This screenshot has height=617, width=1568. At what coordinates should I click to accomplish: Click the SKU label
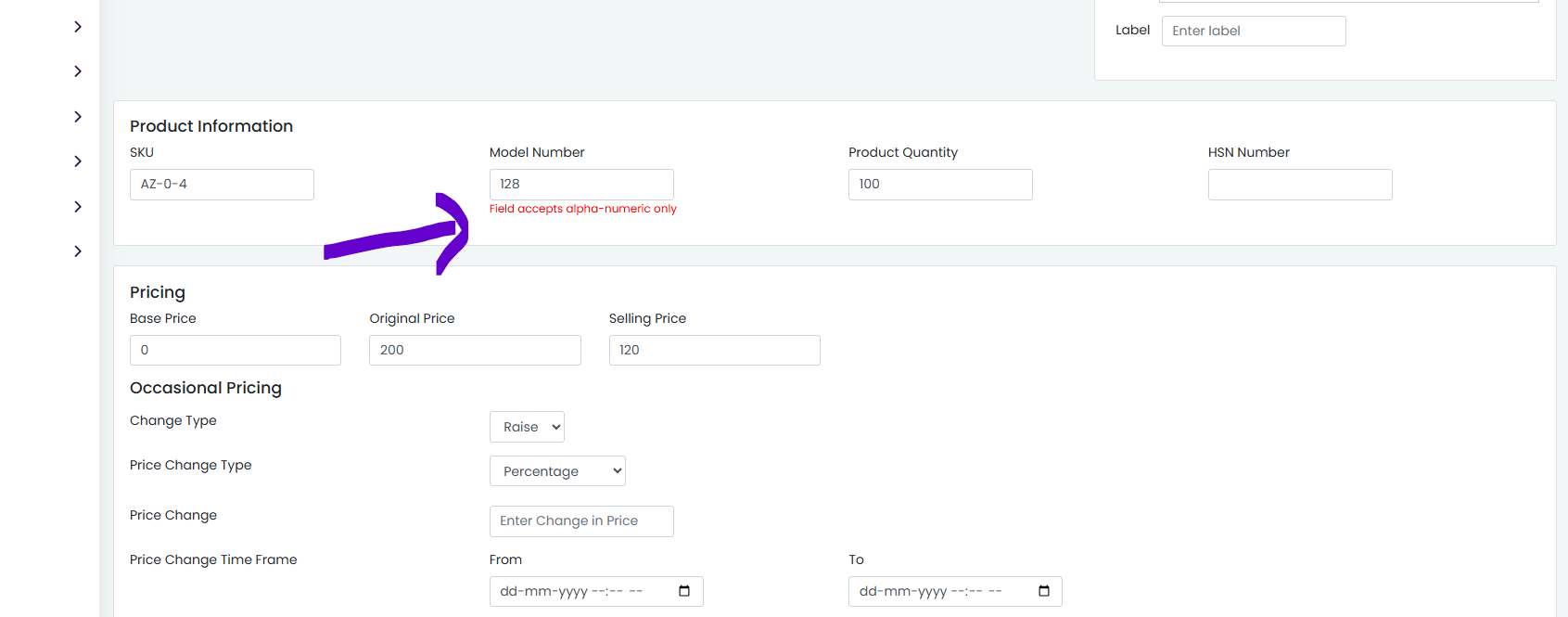(142, 152)
